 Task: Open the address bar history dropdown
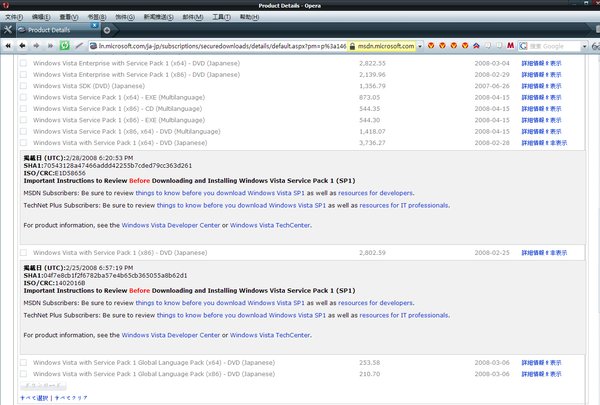tap(420, 46)
